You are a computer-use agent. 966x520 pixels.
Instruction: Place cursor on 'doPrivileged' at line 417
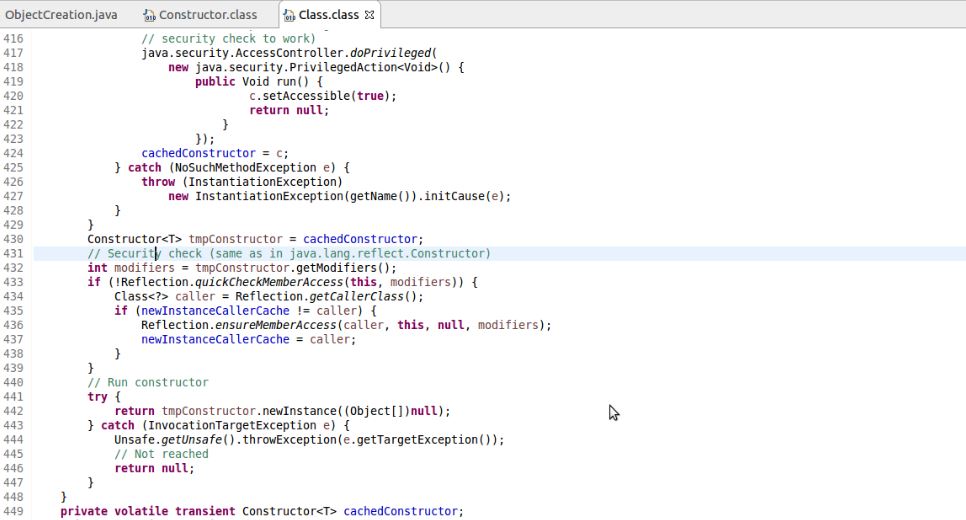pyautogui.click(x=391, y=53)
